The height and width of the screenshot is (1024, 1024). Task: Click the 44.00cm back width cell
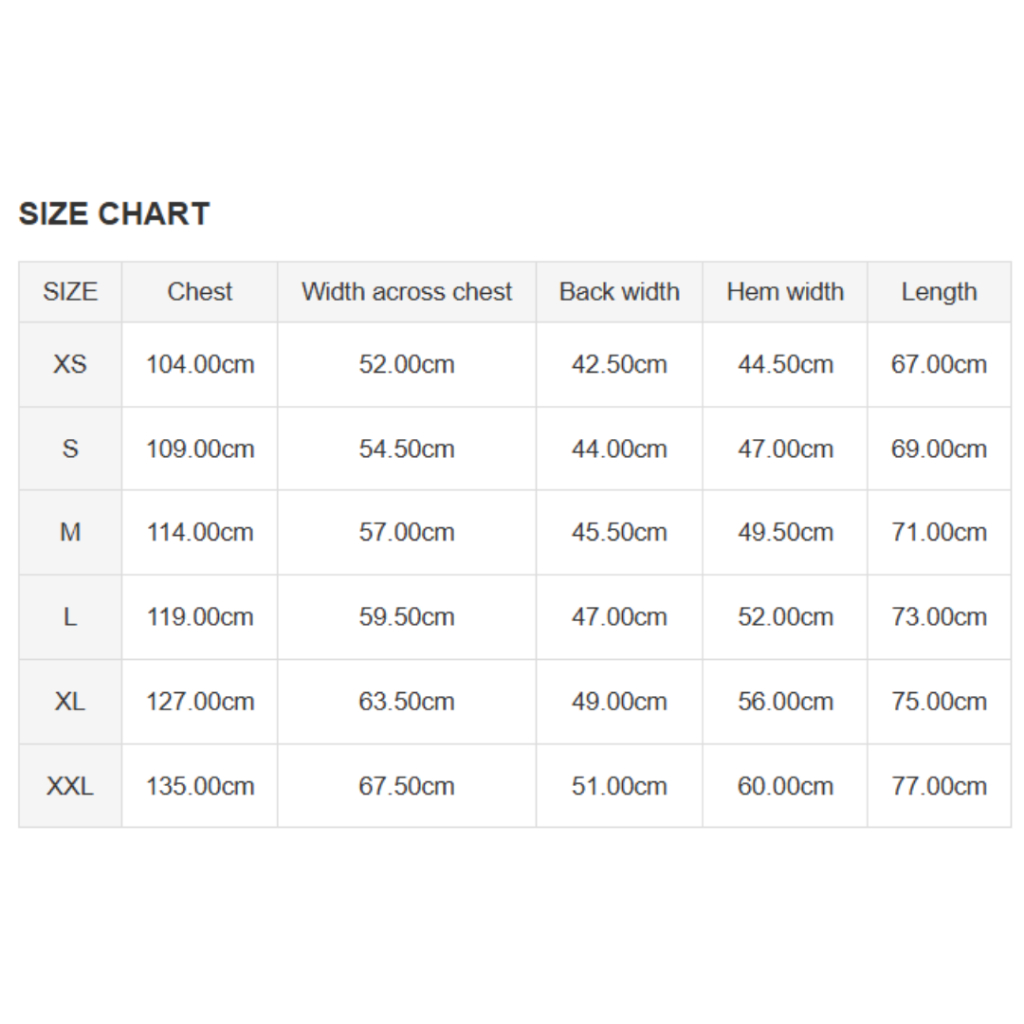click(619, 449)
